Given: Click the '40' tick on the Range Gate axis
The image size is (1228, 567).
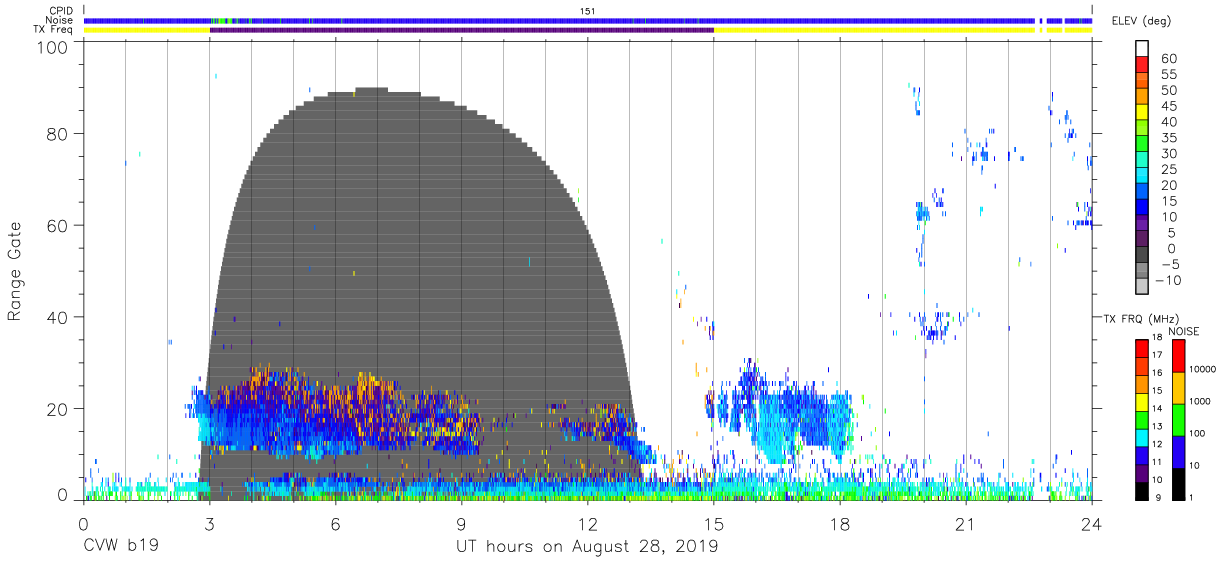Looking at the screenshot, I should 57,317.
